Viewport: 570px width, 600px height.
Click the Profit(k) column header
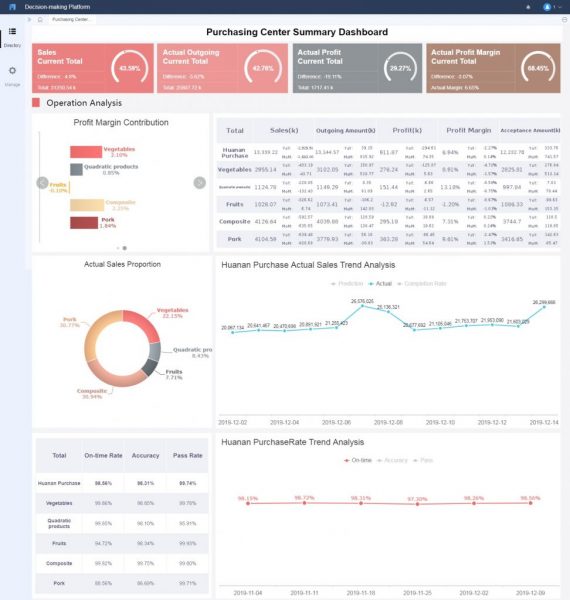coord(407,130)
